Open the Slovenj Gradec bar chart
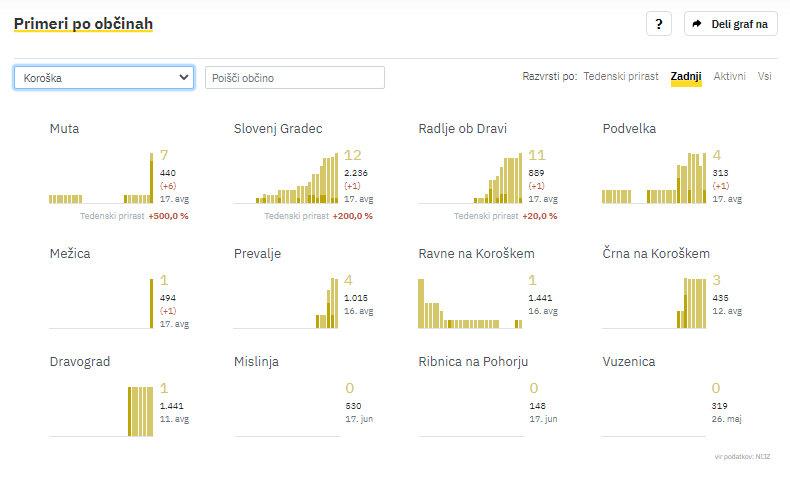The width and height of the screenshot is (790, 482). point(286,180)
